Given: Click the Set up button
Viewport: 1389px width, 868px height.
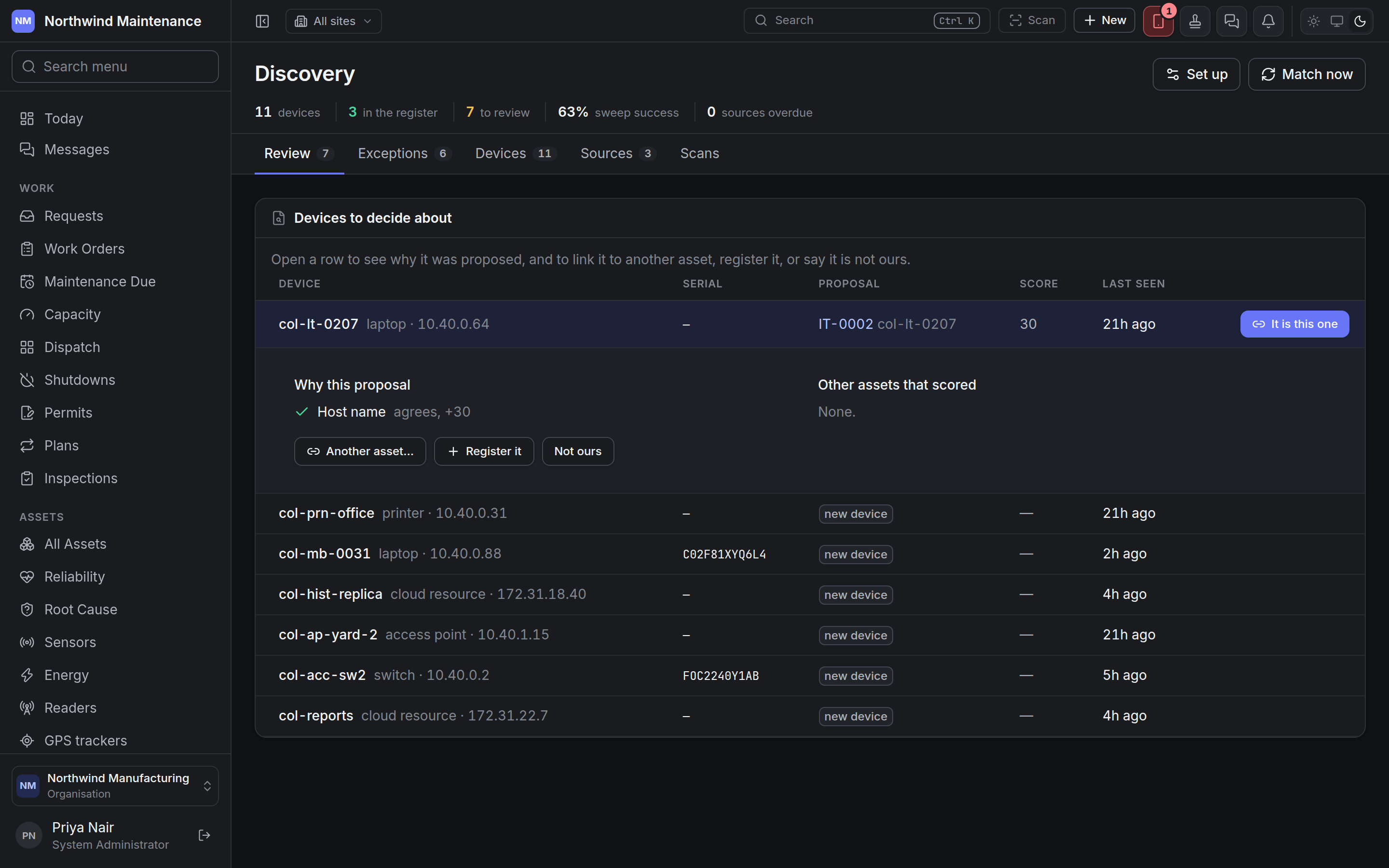Looking at the screenshot, I should click(x=1196, y=74).
